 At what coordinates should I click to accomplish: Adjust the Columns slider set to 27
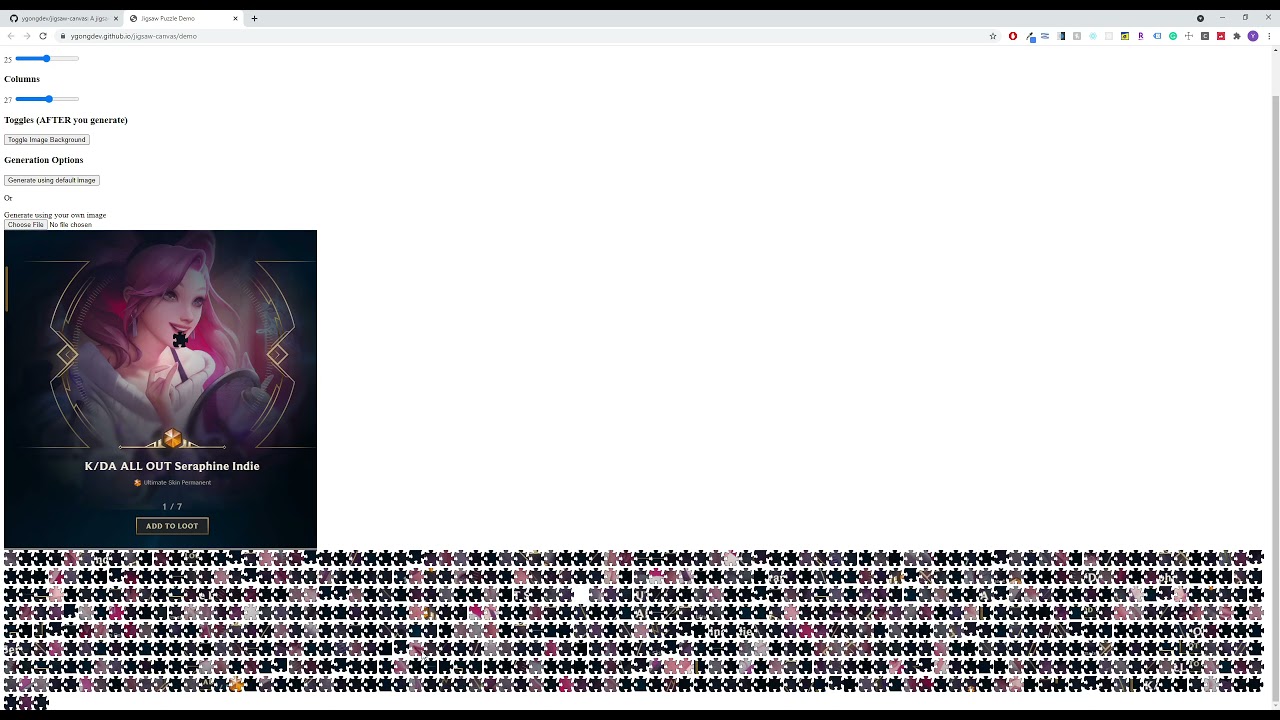click(47, 99)
